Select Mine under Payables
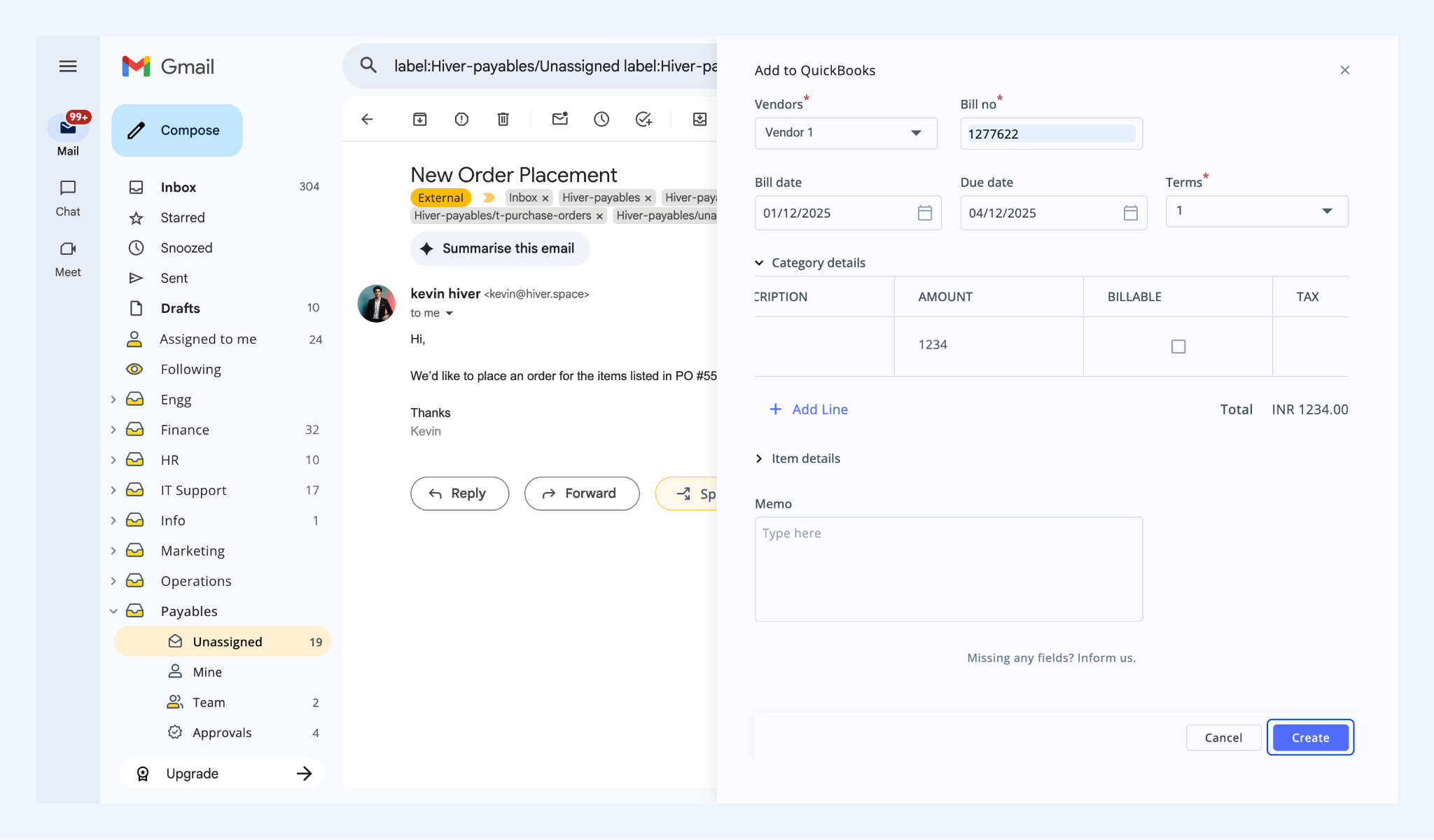 click(x=221, y=672)
